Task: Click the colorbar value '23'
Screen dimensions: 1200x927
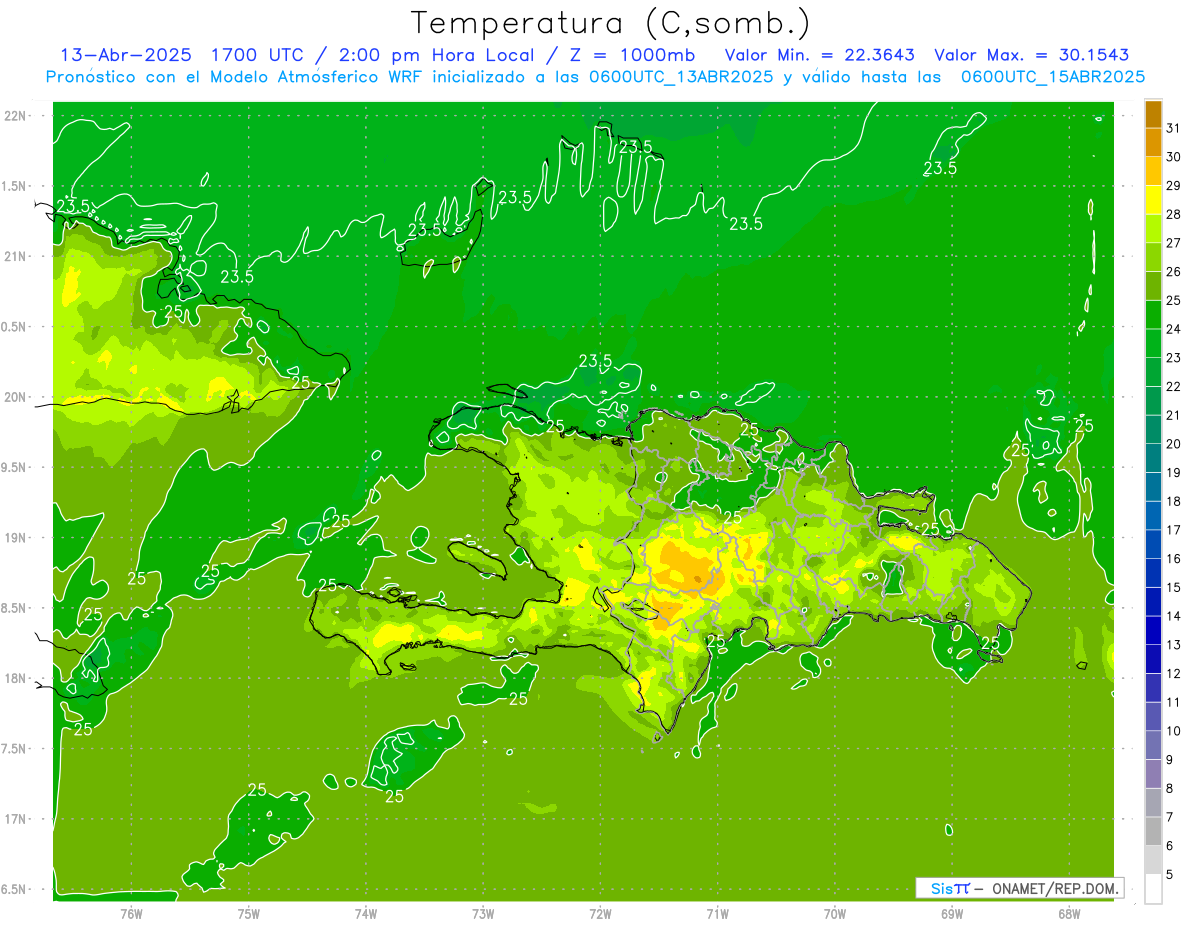Action: [x=1173, y=357]
